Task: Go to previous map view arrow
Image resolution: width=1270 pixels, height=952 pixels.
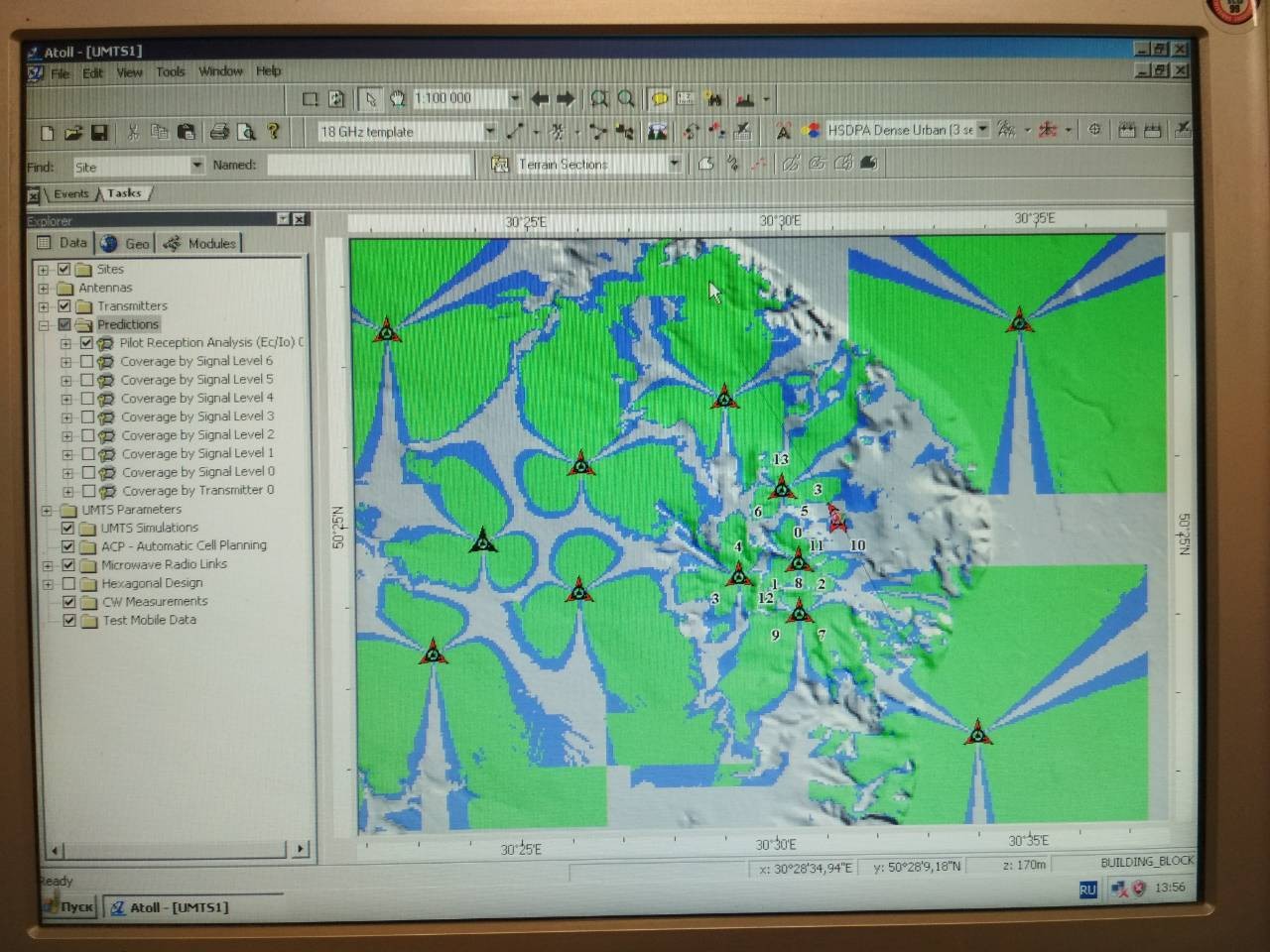Action: [540, 98]
